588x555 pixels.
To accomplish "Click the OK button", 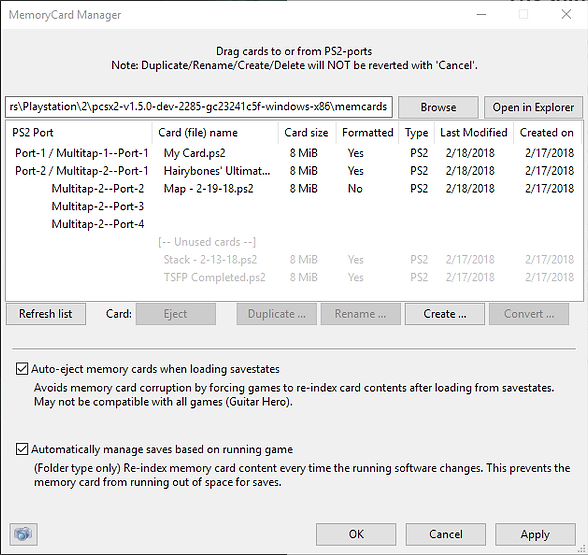I will click(356, 534).
